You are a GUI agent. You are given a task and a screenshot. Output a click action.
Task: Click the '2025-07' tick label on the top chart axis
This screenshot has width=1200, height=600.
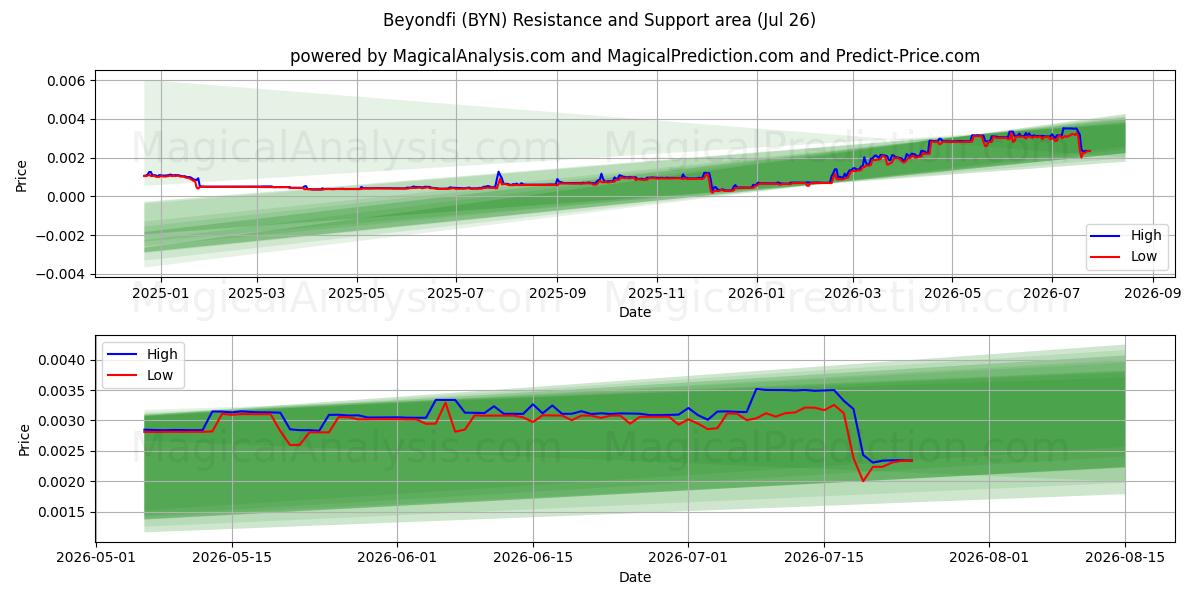457,294
